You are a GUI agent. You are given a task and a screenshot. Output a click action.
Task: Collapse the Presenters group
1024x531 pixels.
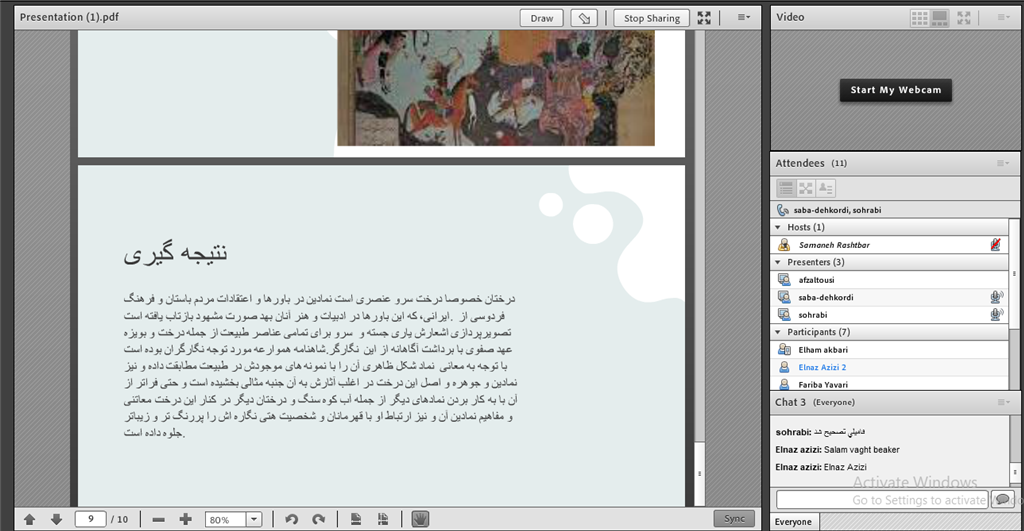[x=778, y=262]
